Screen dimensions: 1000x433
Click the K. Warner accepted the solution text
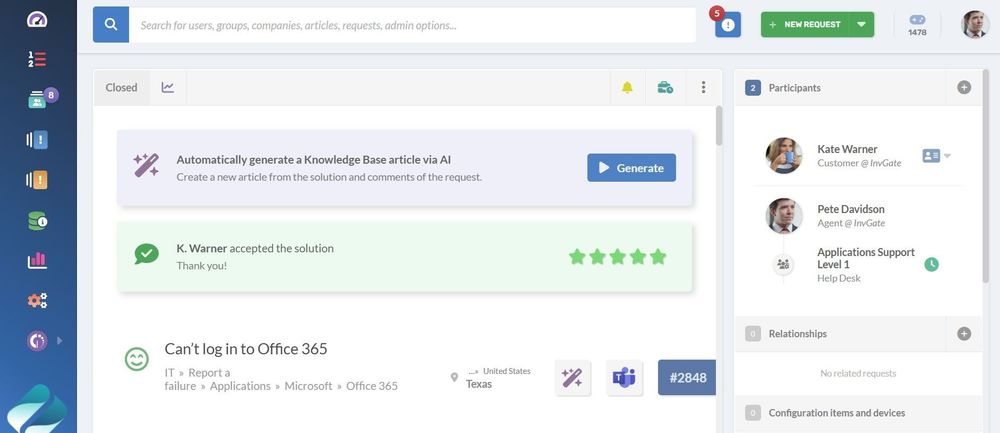tap(255, 248)
